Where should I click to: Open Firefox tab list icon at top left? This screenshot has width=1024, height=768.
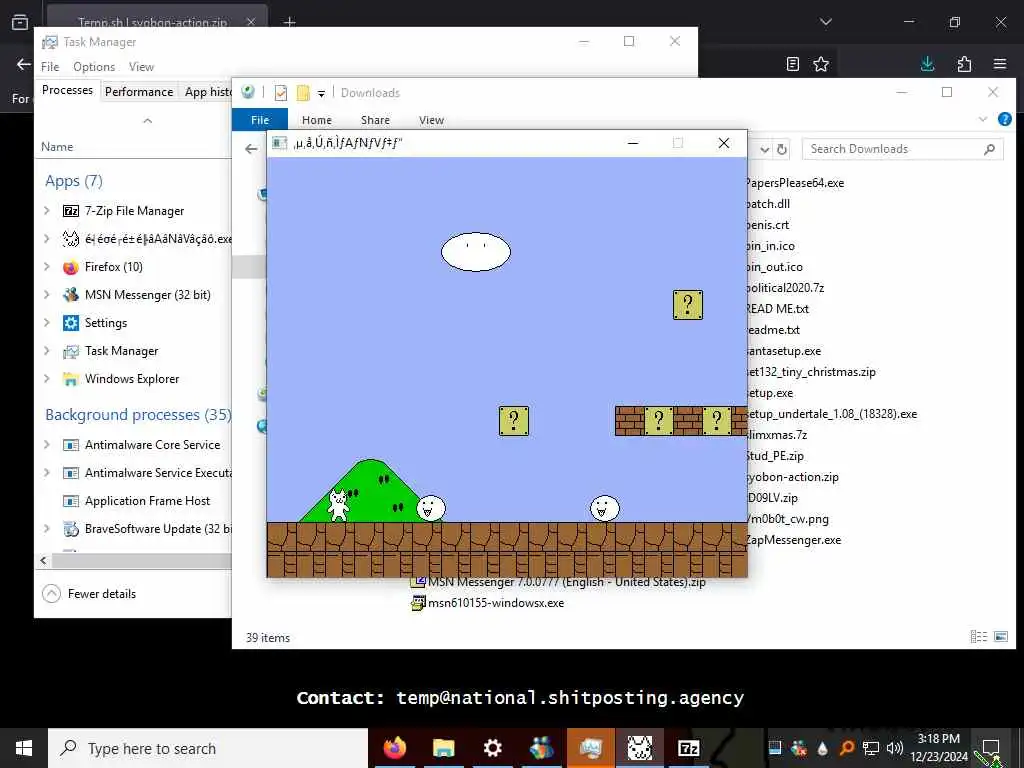click(x=20, y=22)
